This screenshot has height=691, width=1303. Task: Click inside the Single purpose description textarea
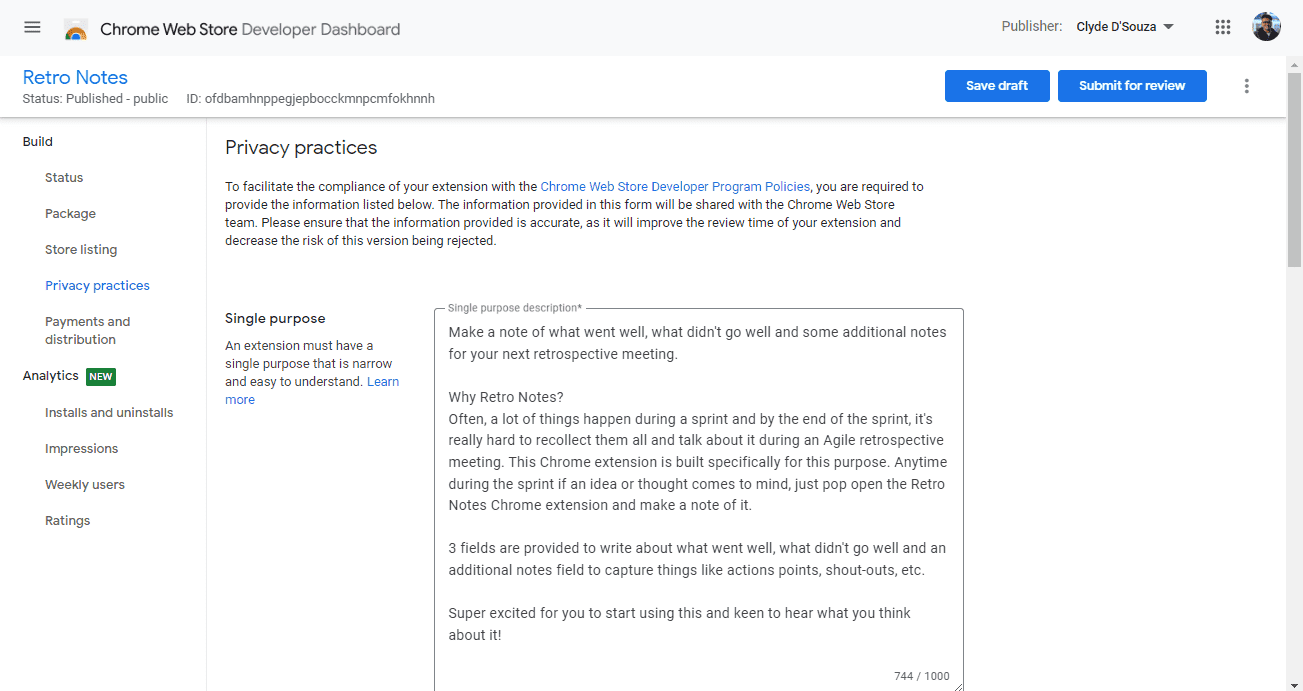699,500
